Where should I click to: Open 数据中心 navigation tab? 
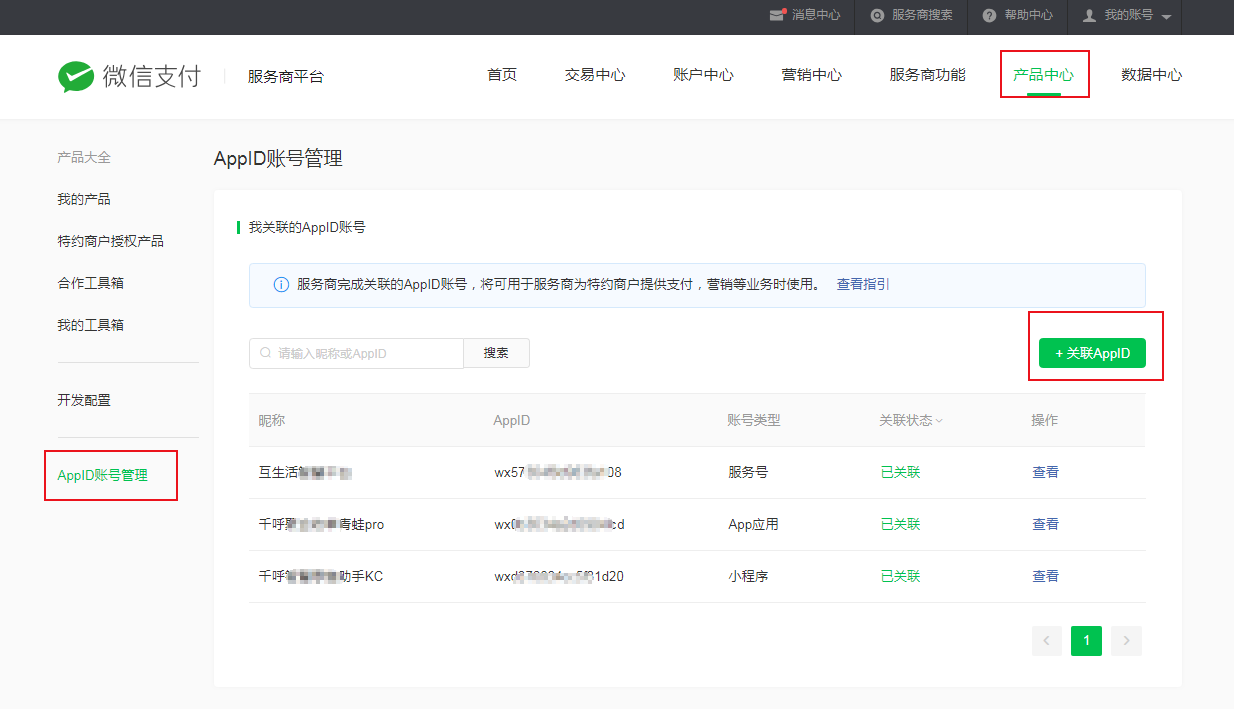1151,75
